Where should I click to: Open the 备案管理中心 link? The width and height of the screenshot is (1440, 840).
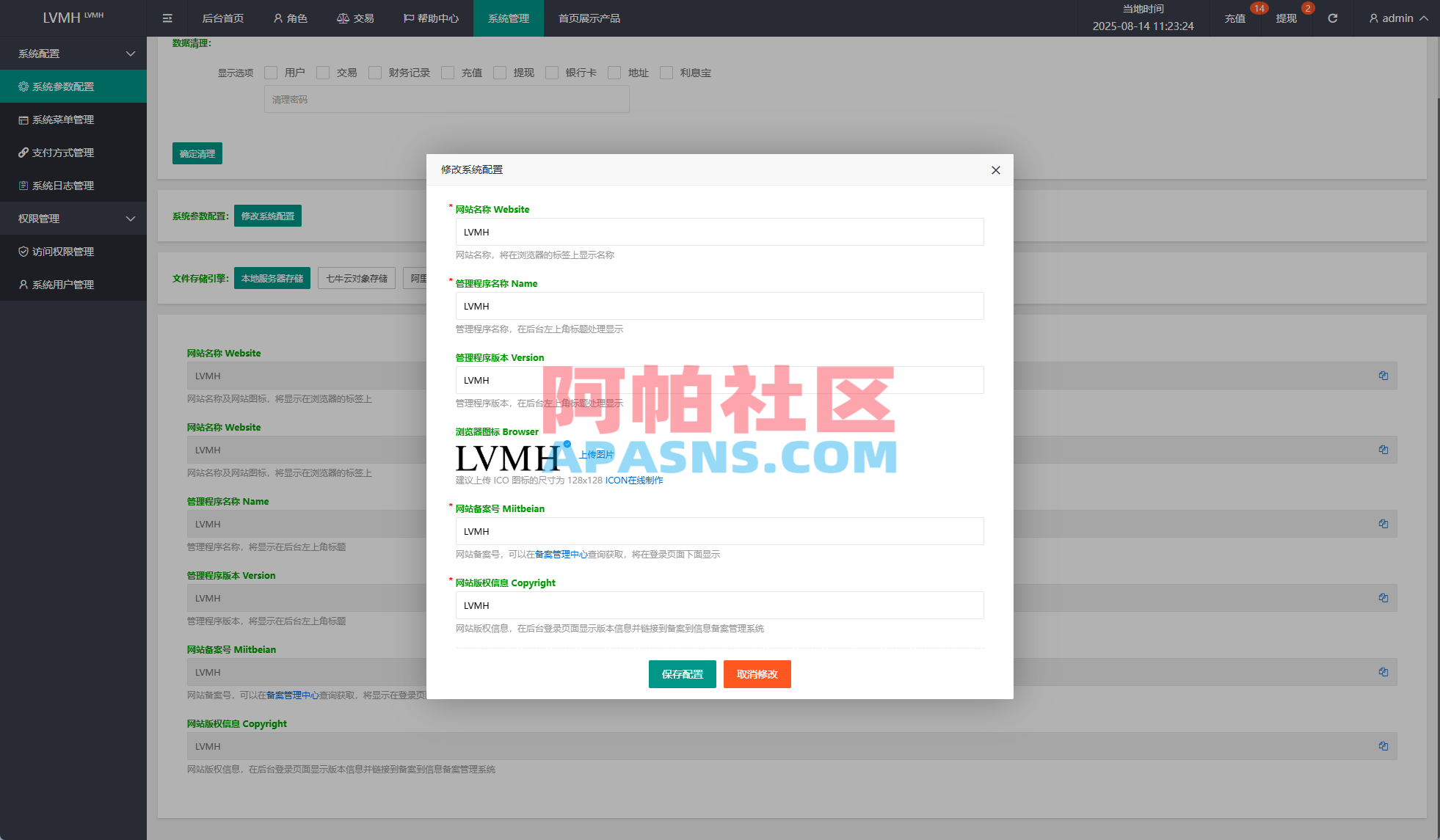(560, 555)
